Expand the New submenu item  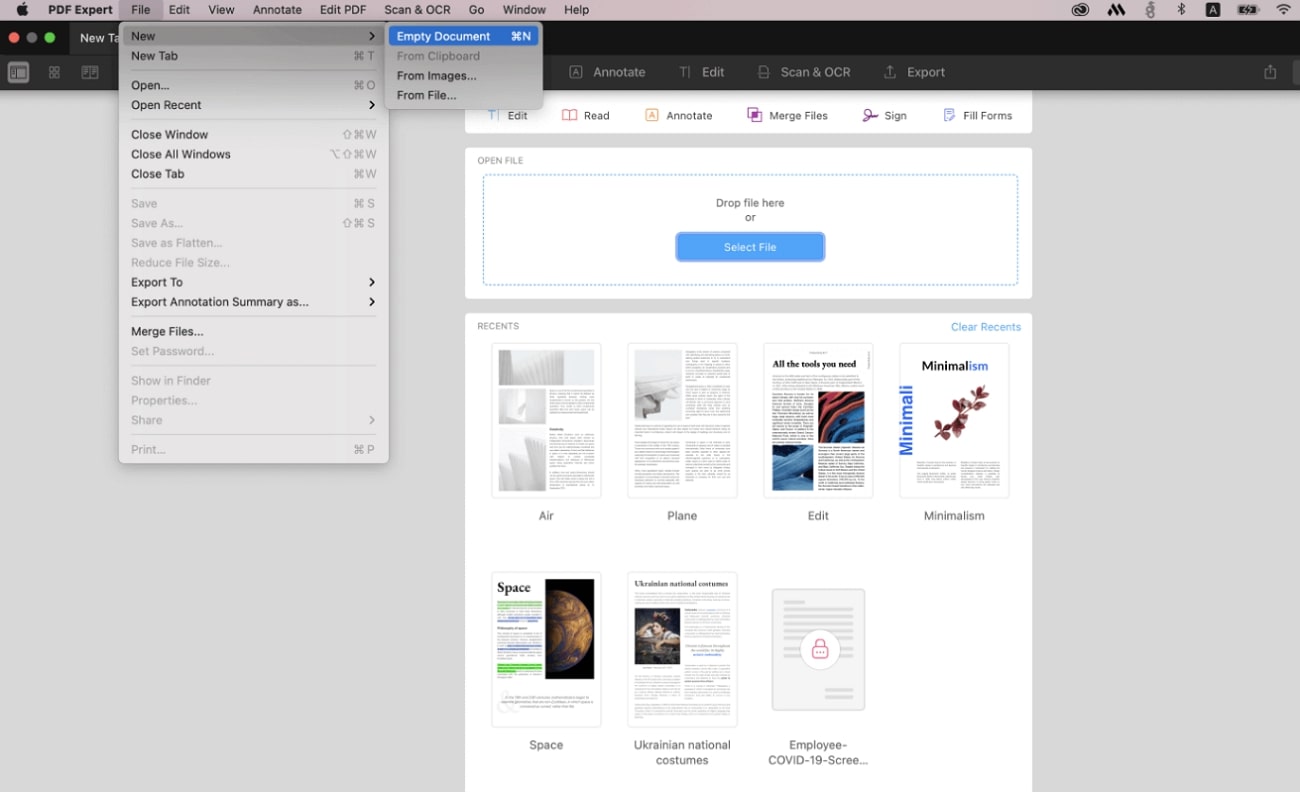[253, 36]
